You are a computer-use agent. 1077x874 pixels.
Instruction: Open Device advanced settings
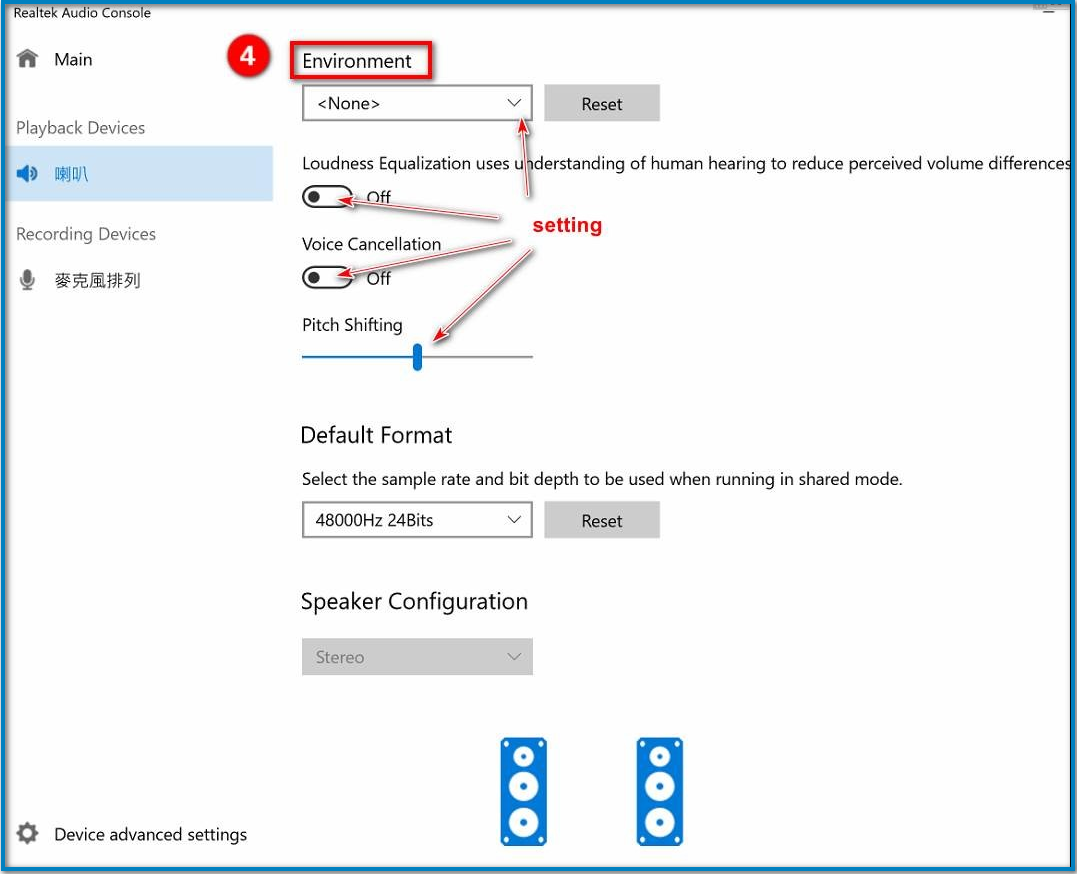pos(150,834)
